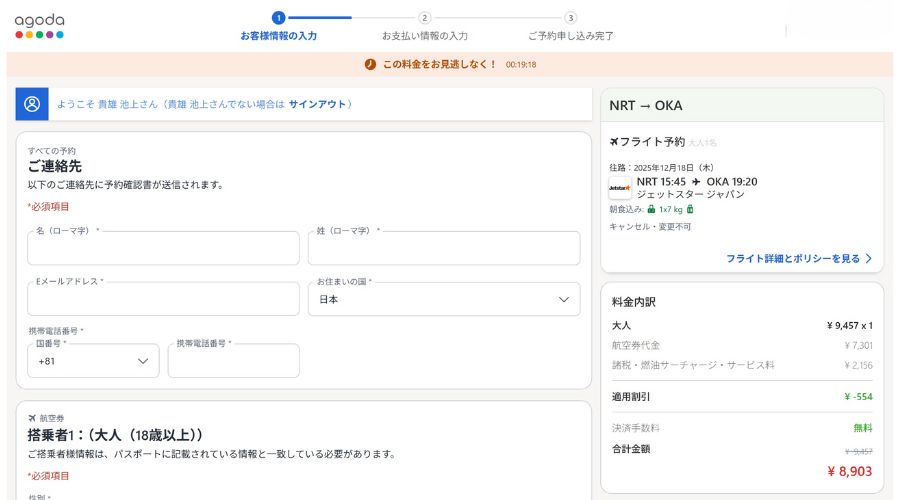Click the NRT → OKA header

pyautogui.click(x=646, y=106)
